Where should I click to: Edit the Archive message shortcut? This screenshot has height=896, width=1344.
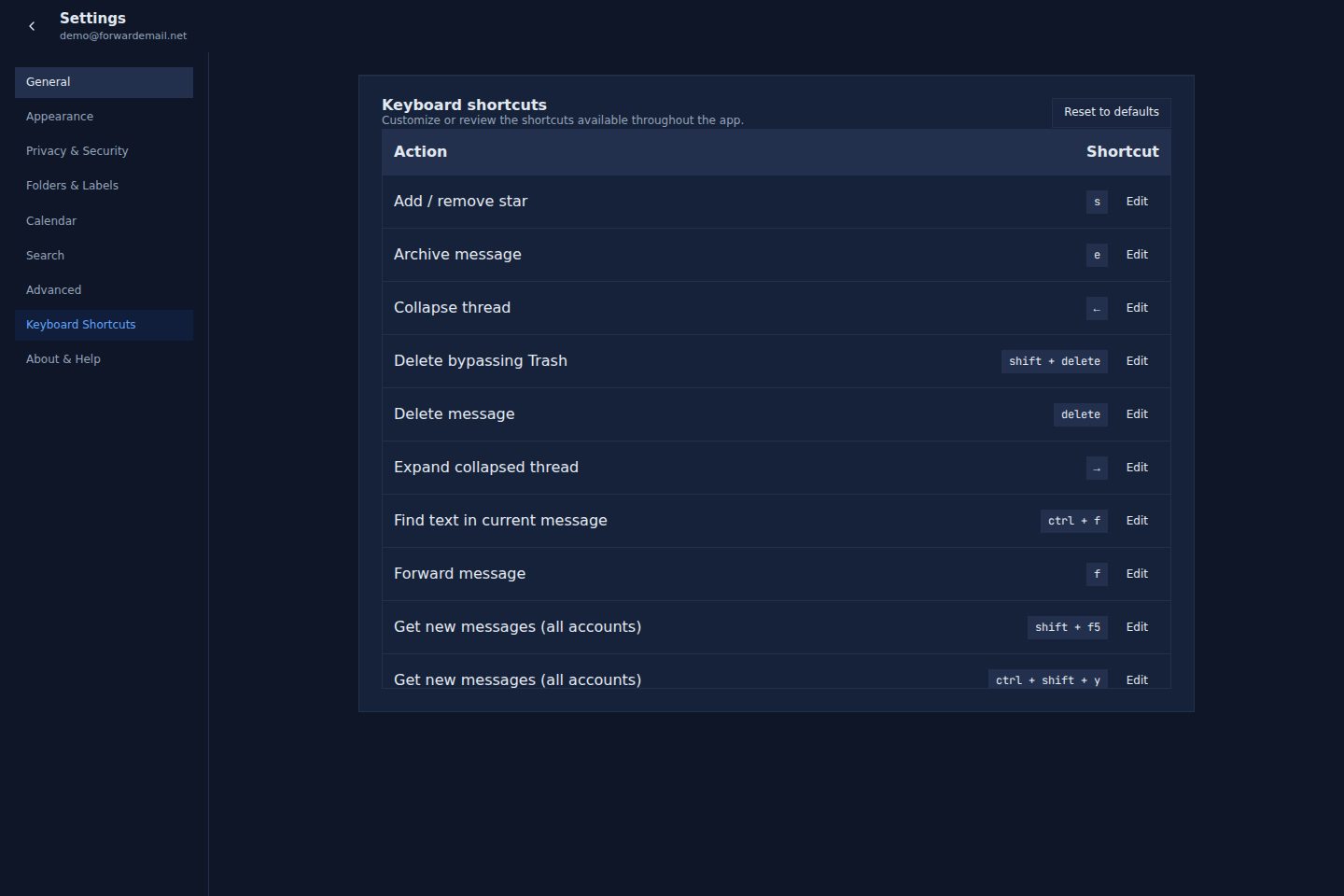click(x=1137, y=255)
